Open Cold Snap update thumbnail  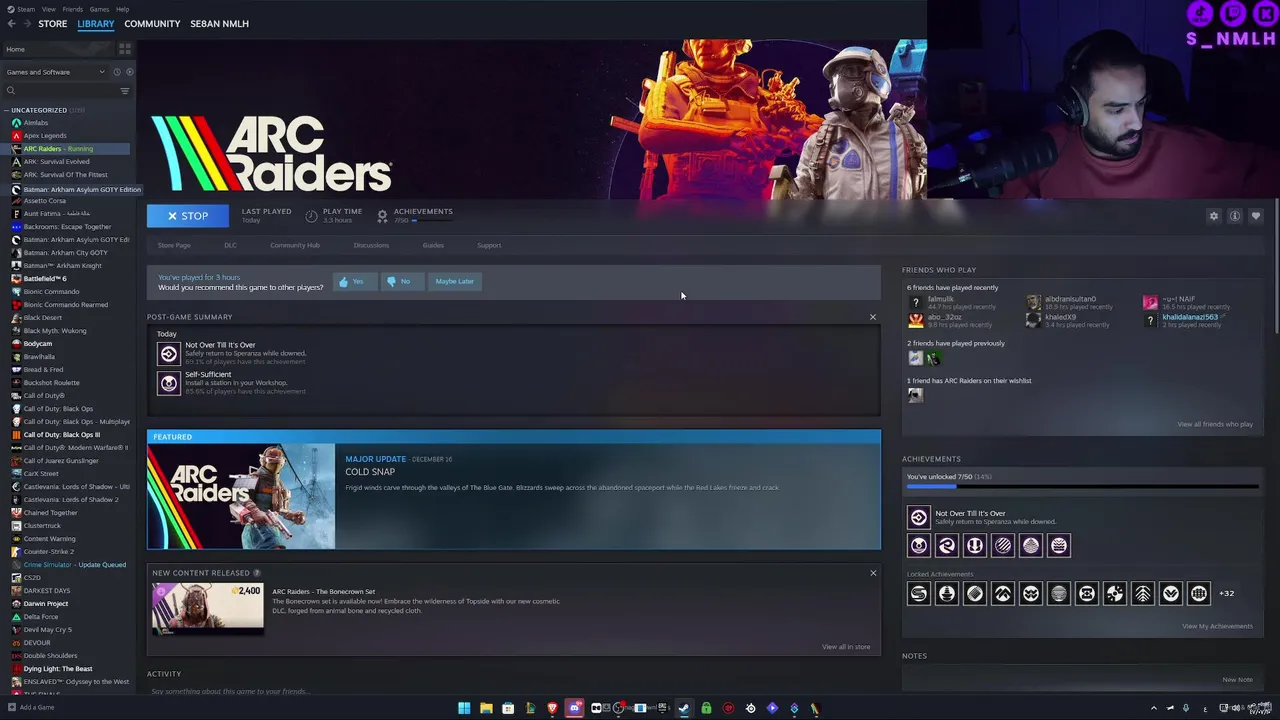pos(241,496)
